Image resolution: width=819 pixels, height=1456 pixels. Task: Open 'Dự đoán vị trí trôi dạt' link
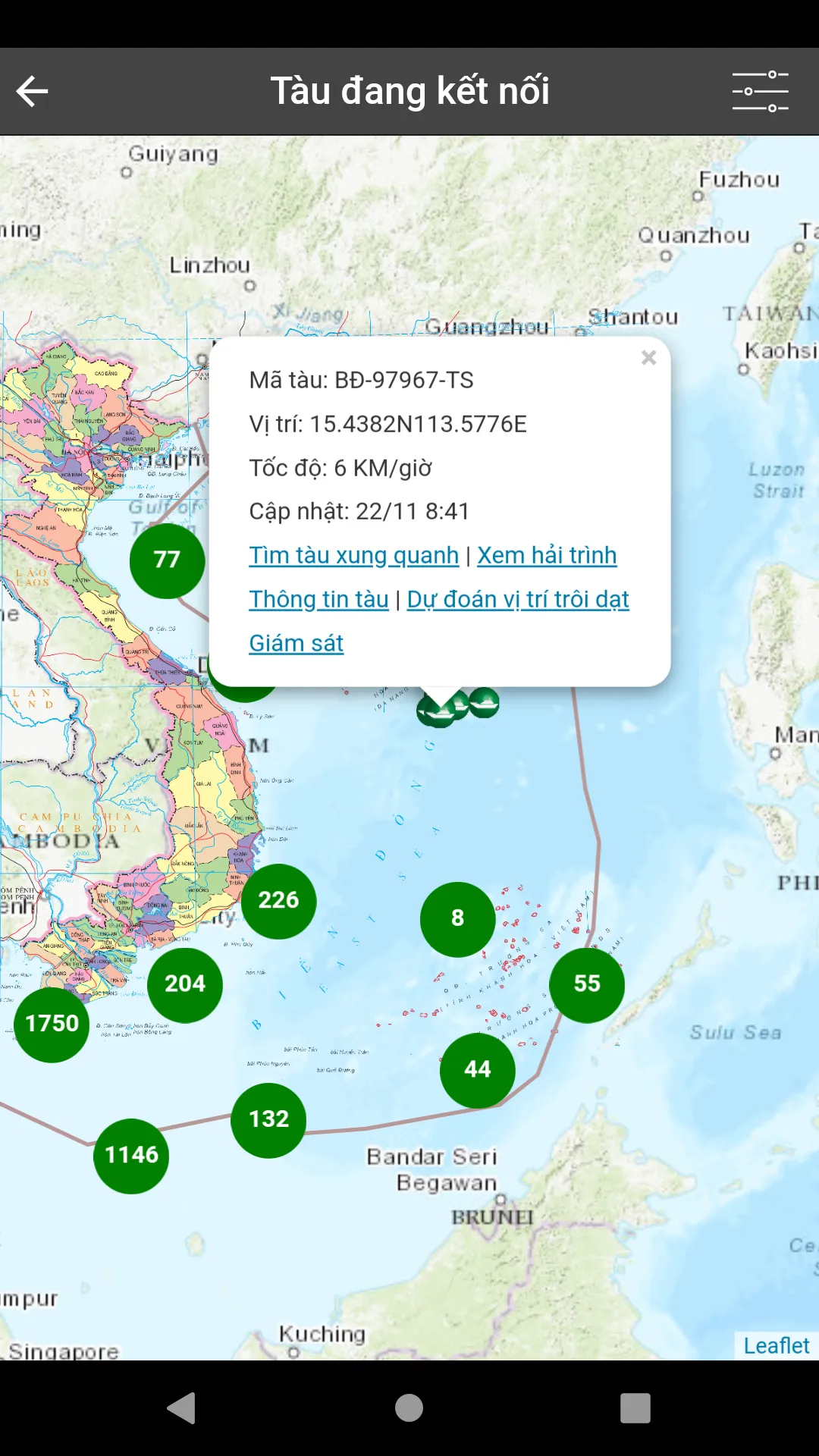tap(518, 599)
